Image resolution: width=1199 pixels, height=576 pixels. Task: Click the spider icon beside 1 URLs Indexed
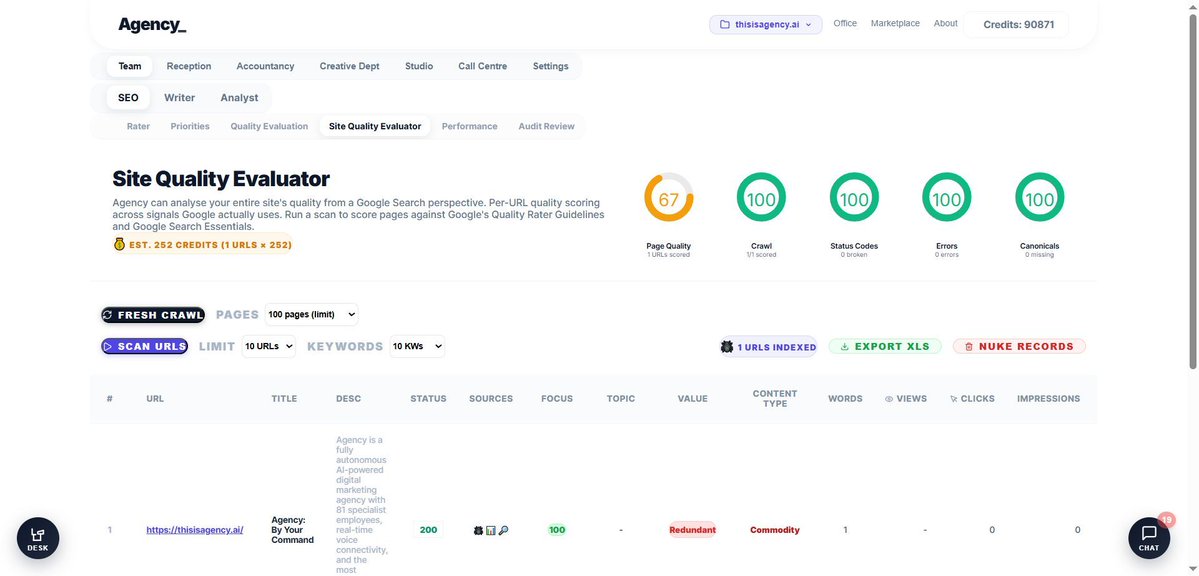click(x=727, y=347)
